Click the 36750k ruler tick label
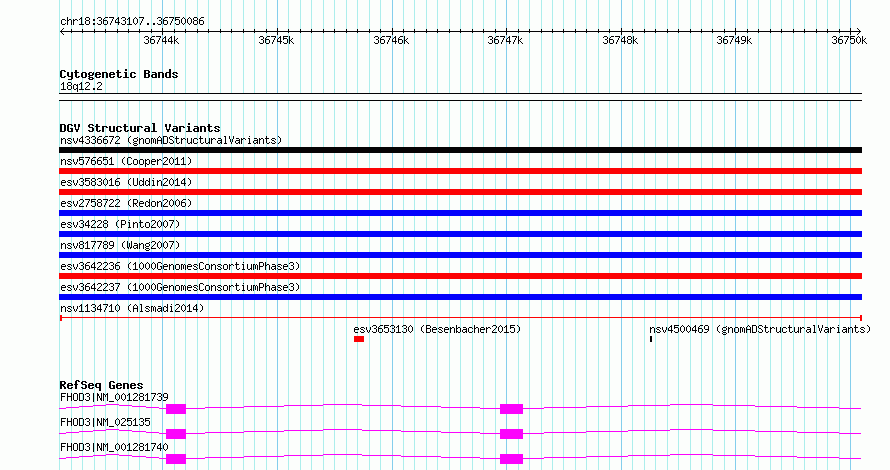Viewport: 890px width, 470px height. tap(849, 40)
